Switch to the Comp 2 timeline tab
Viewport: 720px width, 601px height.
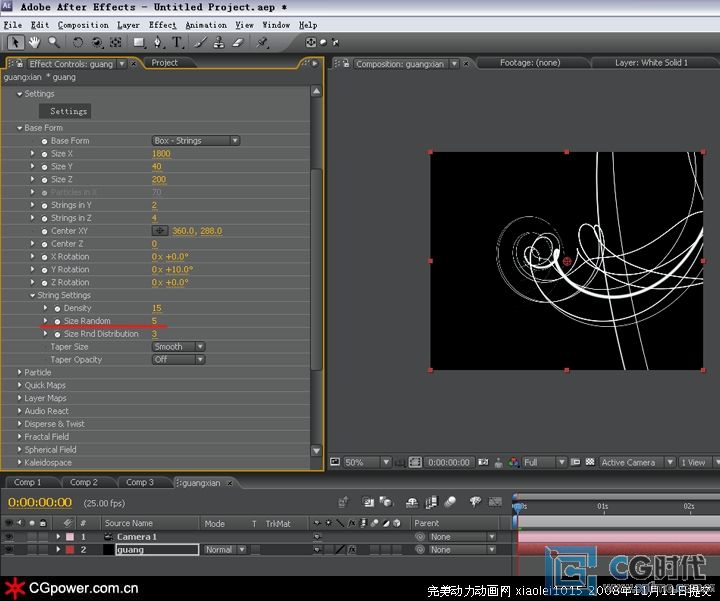click(84, 482)
